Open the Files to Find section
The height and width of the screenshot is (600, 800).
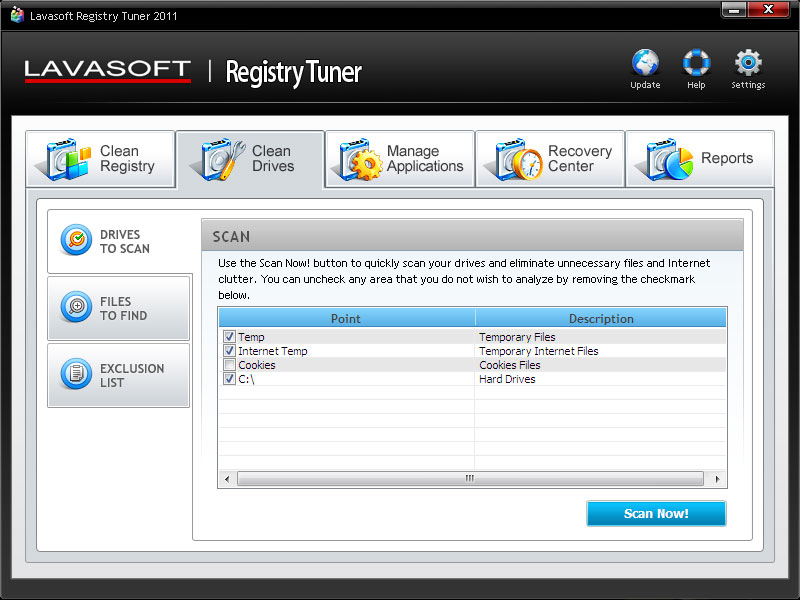[x=118, y=308]
